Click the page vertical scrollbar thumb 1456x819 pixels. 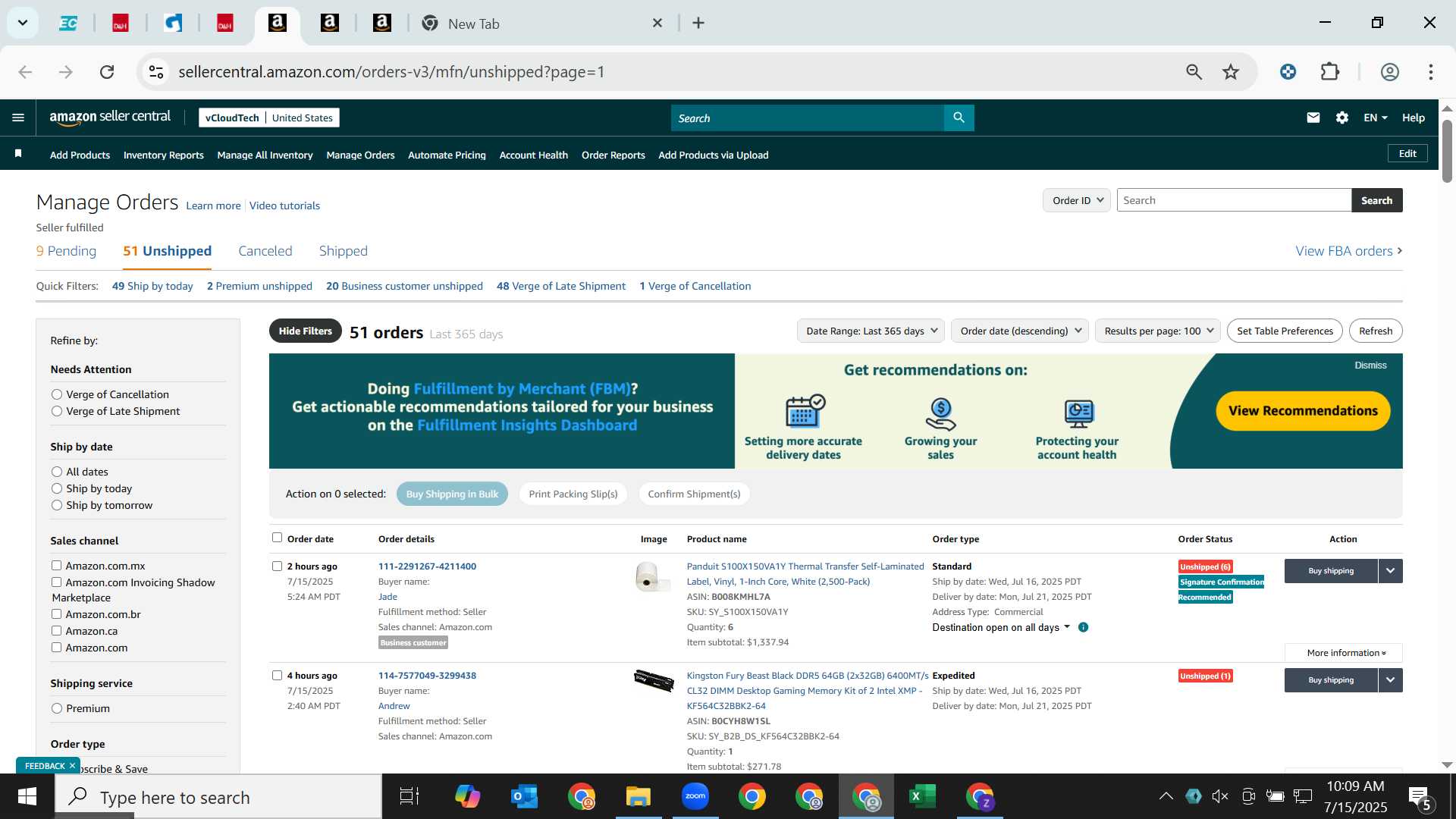click(1447, 150)
